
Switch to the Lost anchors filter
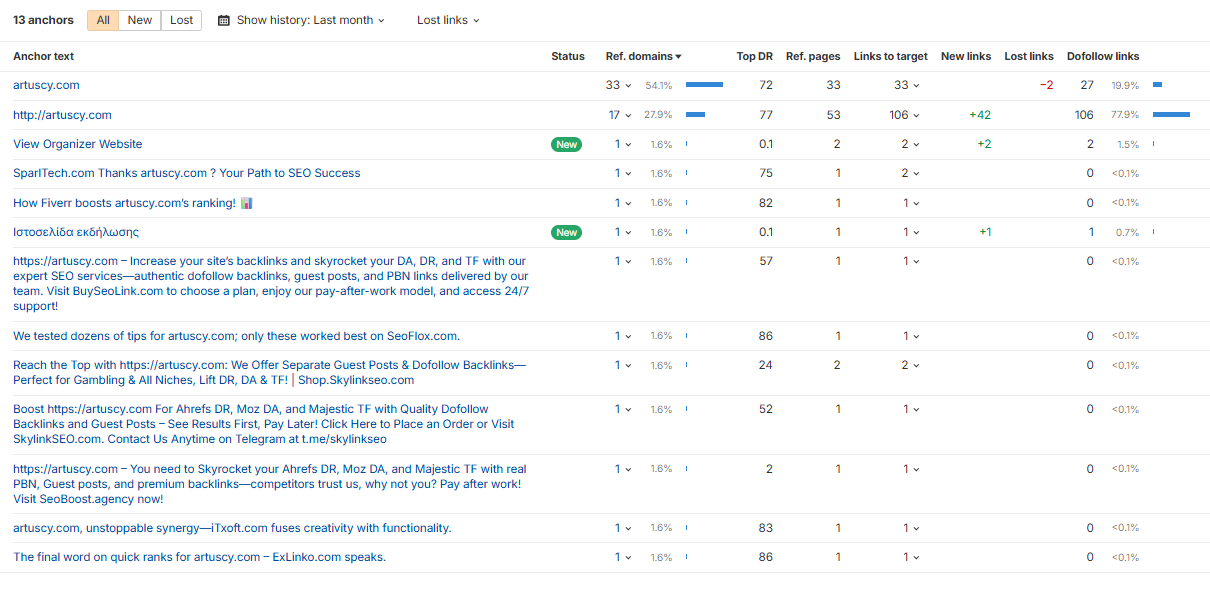click(x=181, y=20)
